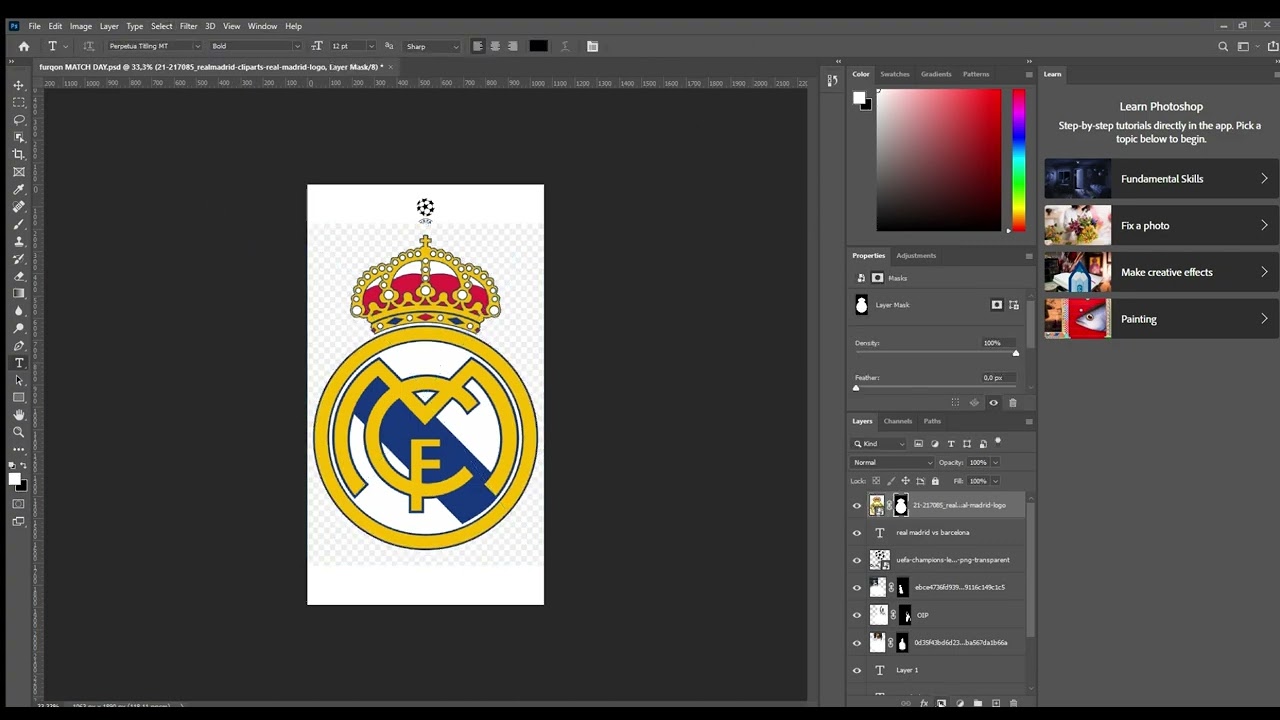Image resolution: width=1280 pixels, height=720 pixels.
Task: Center text in options bar
Action: [x=495, y=46]
